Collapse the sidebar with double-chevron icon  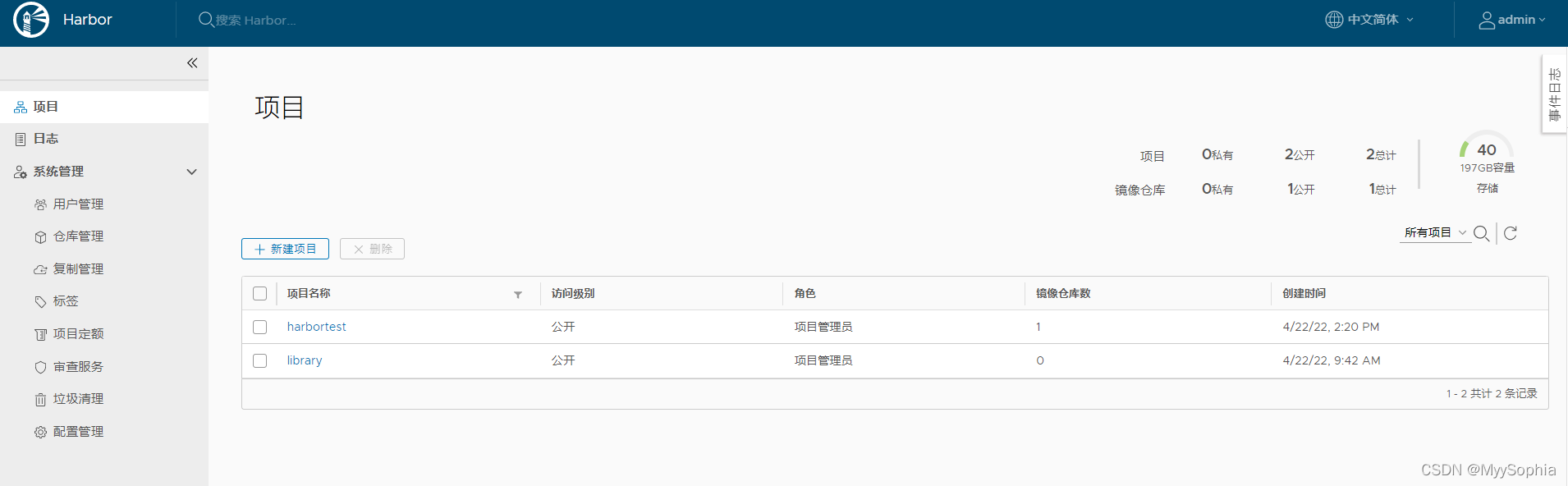click(192, 63)
